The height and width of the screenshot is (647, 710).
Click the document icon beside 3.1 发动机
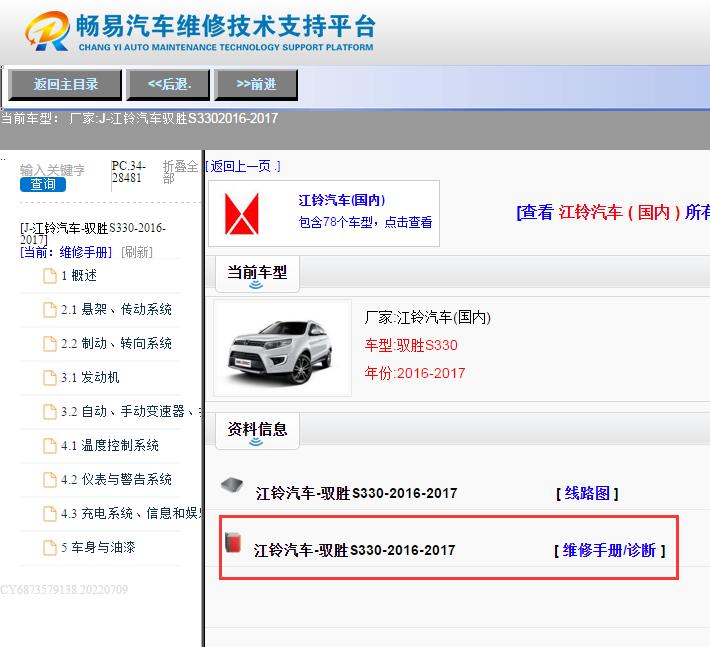[x=50, y=378]
